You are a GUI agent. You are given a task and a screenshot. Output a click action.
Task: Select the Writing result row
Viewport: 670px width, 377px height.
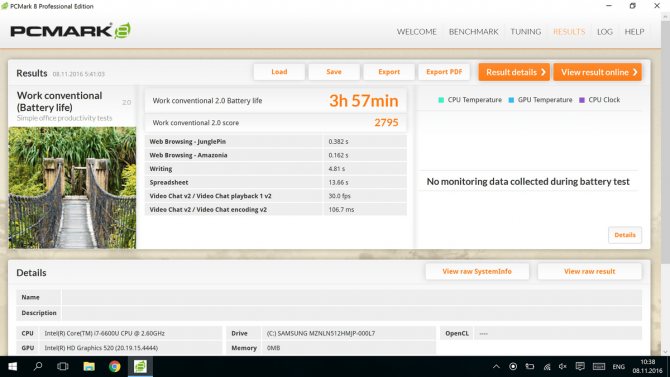[x=276, y=169]
